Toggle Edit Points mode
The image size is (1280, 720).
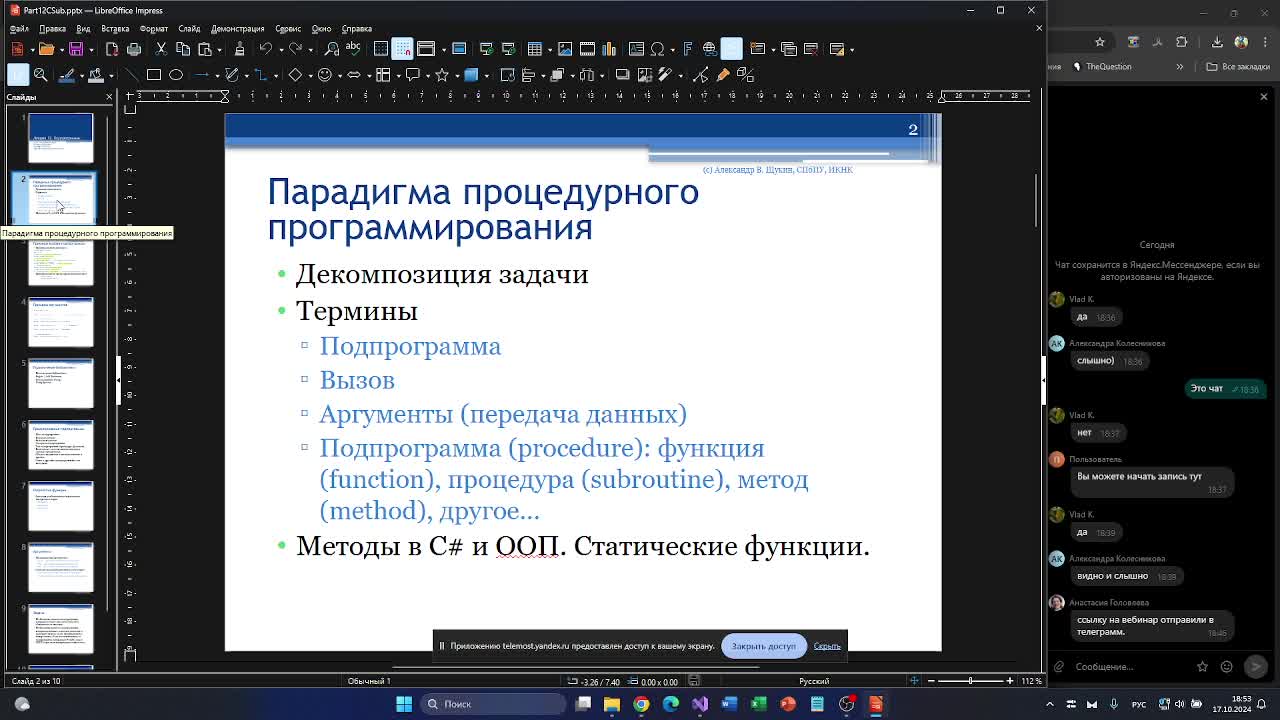(x=700, y=75)
